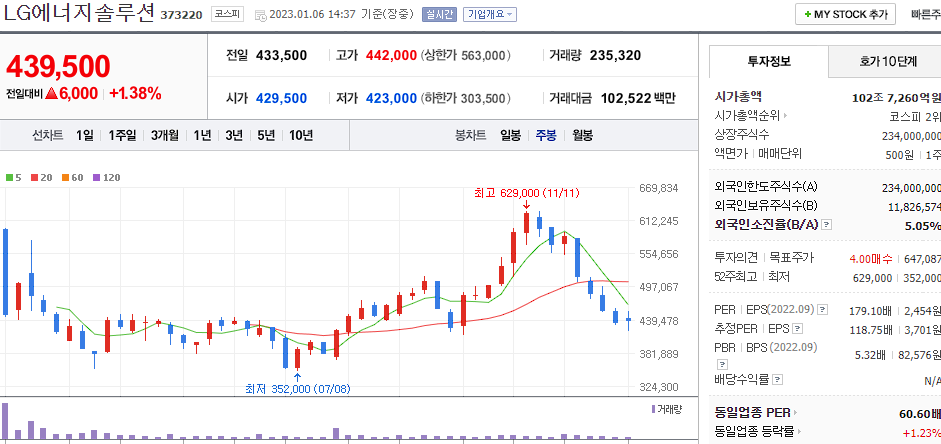
Task: Open the 동일업종 등락률 link
Action: (755, 431)
